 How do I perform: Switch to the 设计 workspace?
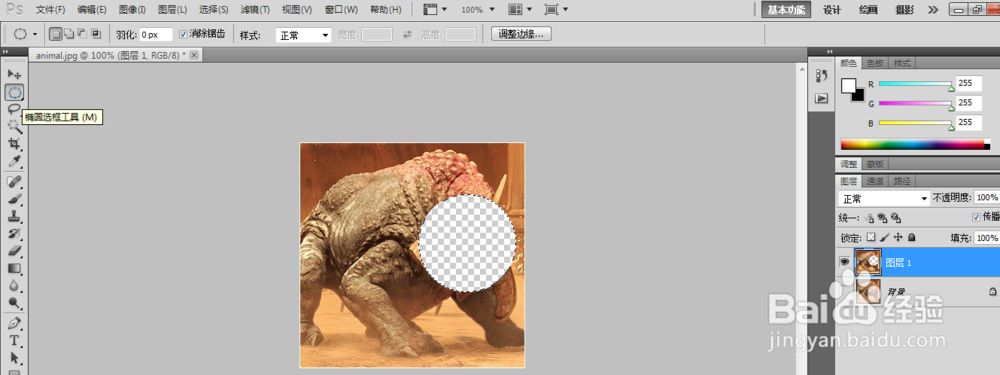(x=831, y=10)
